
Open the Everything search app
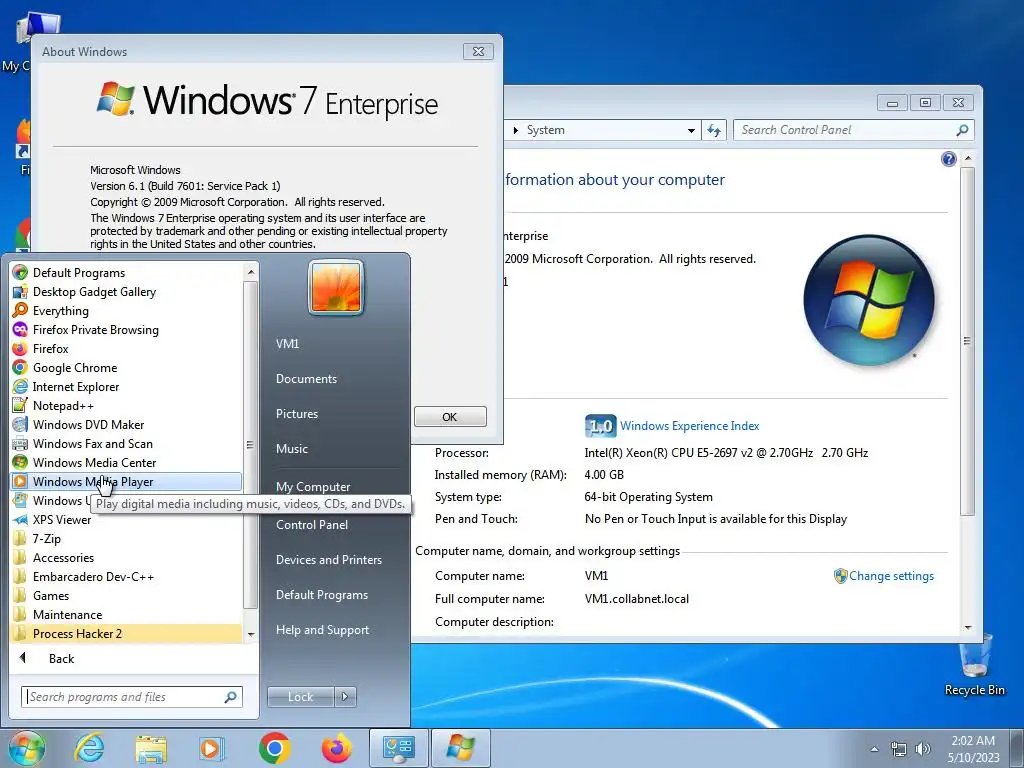coord(127,311)
